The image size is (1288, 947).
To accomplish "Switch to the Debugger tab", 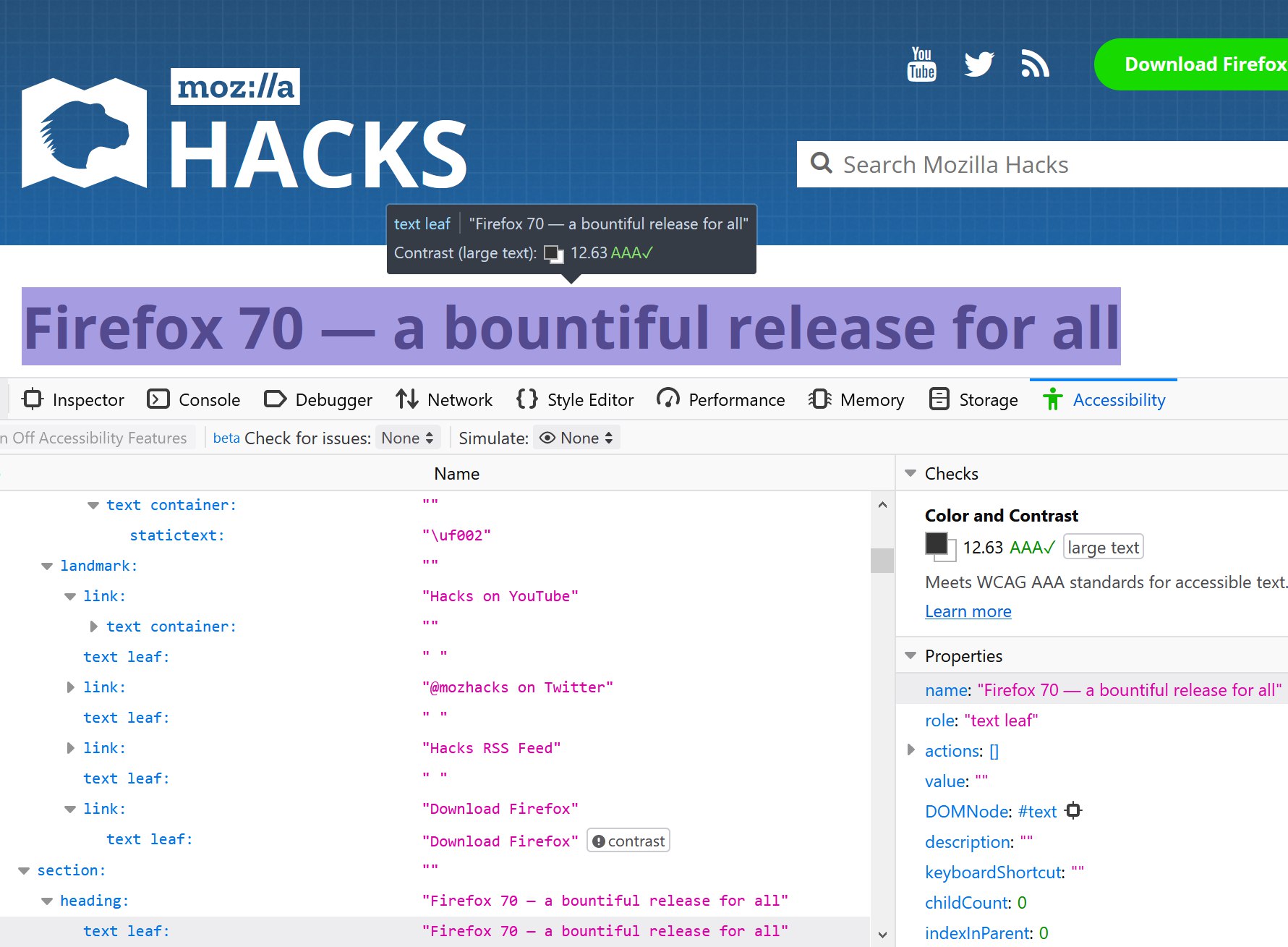I will coord(318,399).
